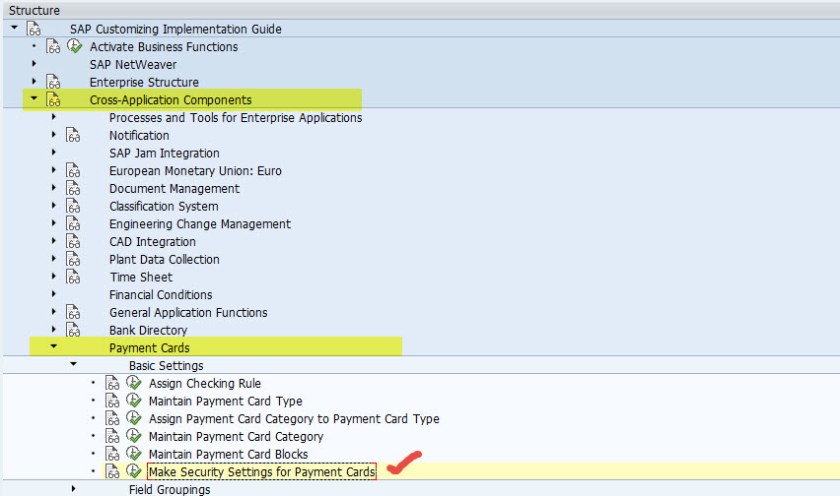The height and width of the screenshot is (496, 840).
Task: Select the General Application Functions entry
Action: (x=188, y=313)
